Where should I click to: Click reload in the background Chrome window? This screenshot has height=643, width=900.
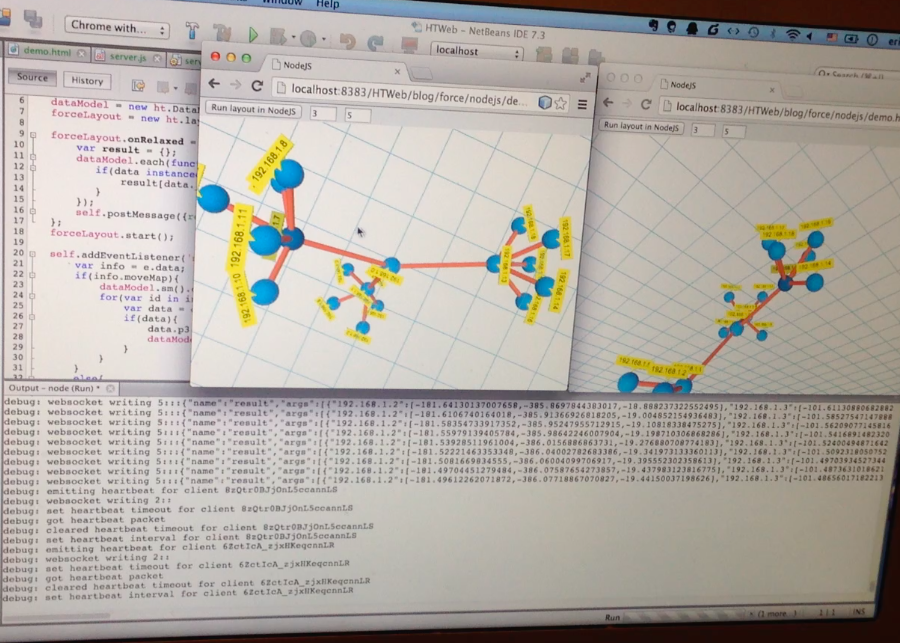click(646, 104)
